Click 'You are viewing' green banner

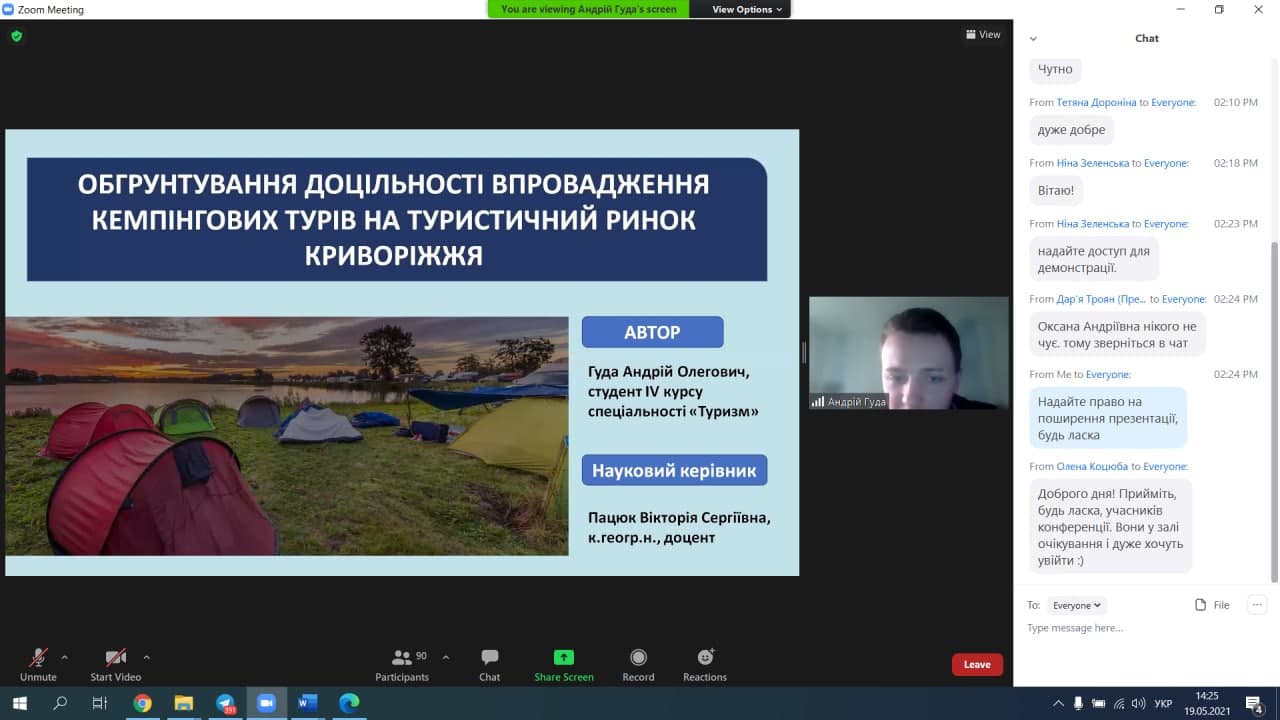(588, 9)
